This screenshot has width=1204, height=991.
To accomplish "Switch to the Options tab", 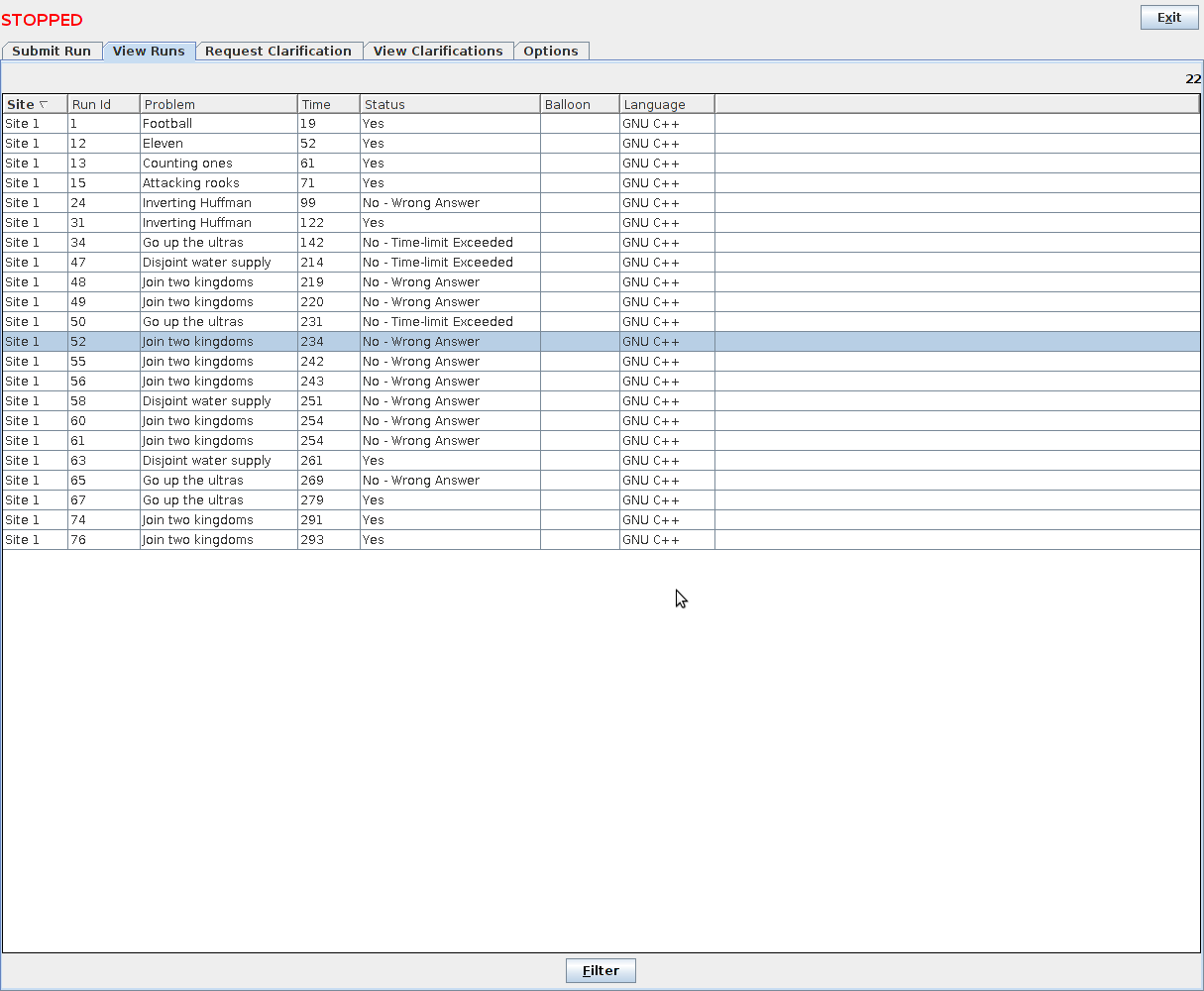I will (551, 52).
